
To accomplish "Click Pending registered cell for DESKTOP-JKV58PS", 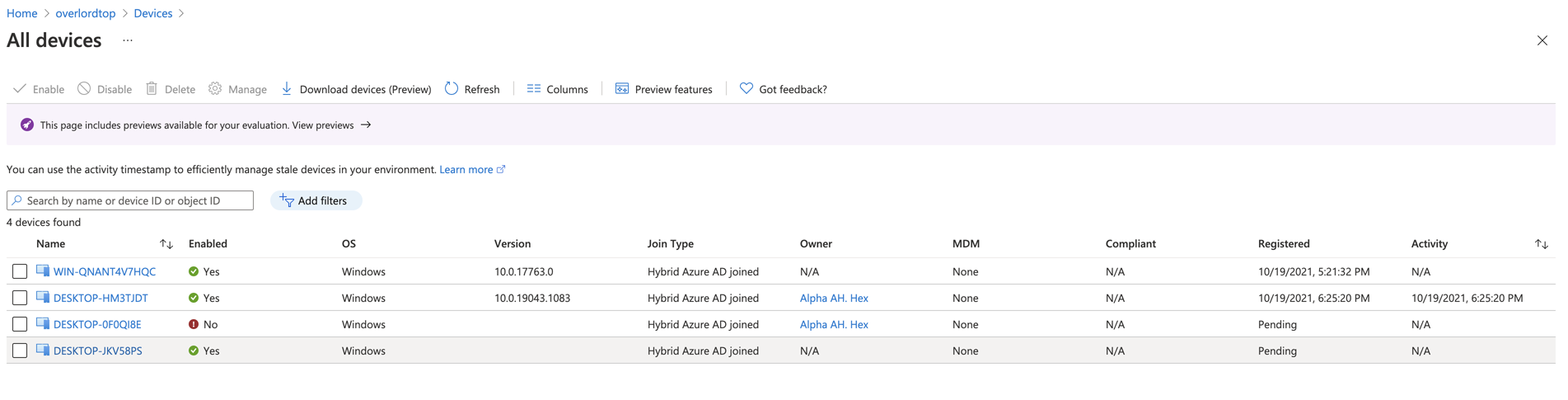I will tap(1277, 351).
